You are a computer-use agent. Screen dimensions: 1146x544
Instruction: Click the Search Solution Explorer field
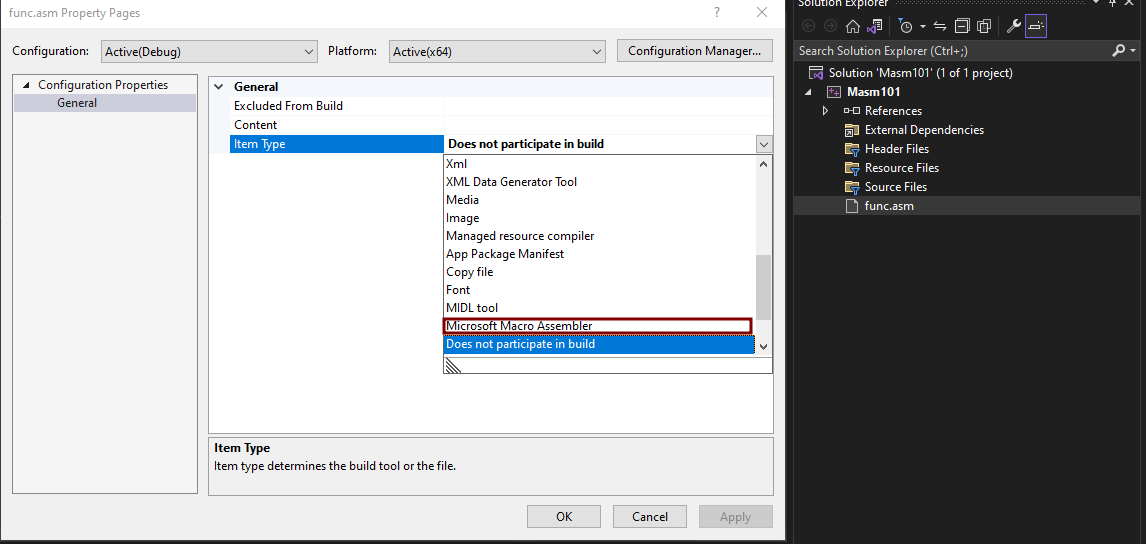click(x=950, y=50)
